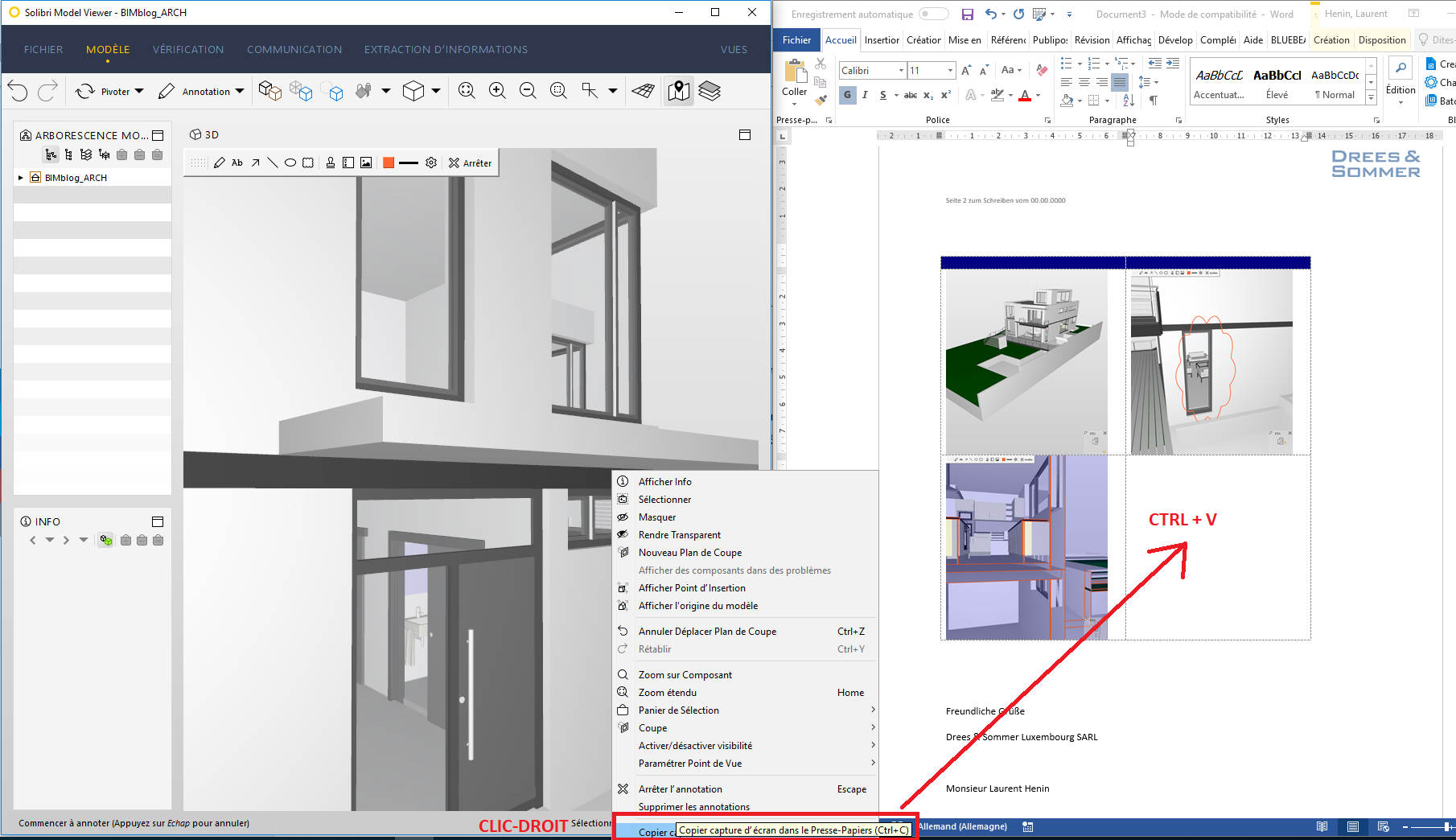Open the Calibri font name dropdown
The width and height of the screenshot is (1456, 840).
click(x=900, y=71)
